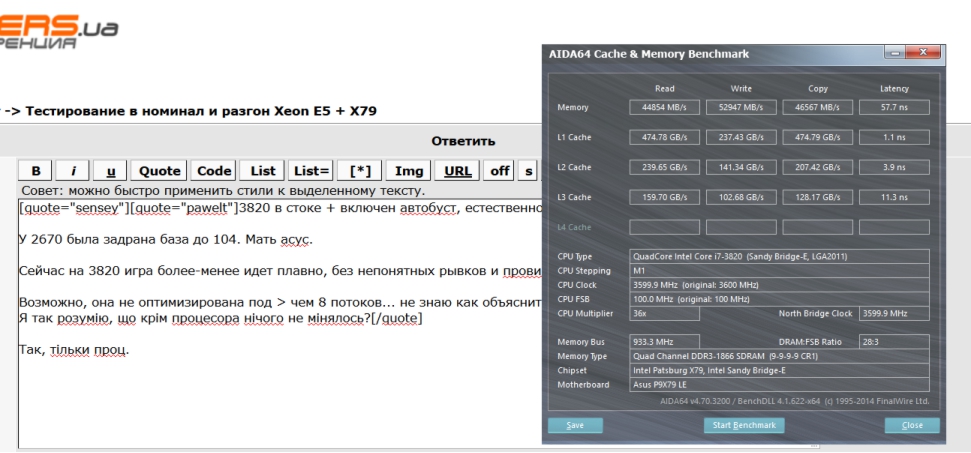Click the line 'У 2670 была задрана база до 104'

coord(166,239)
